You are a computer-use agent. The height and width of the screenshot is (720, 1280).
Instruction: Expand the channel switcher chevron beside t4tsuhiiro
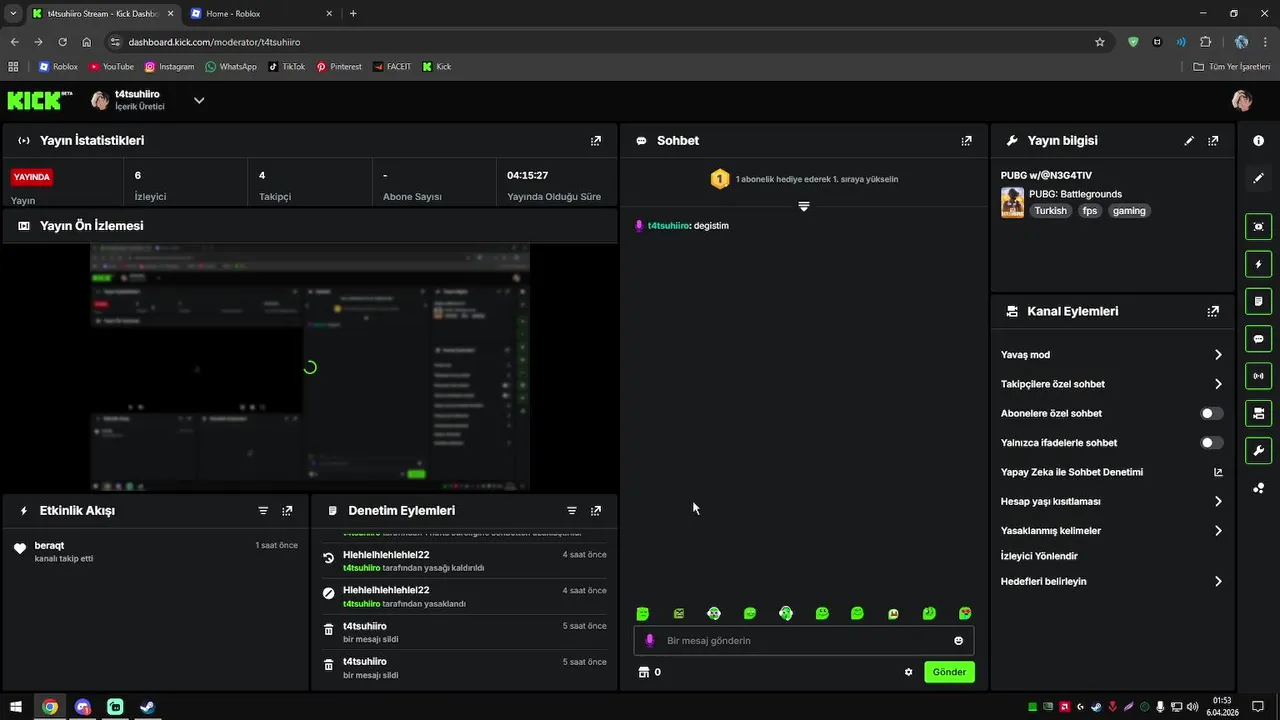pyautogui.click(x=199, y=100)
